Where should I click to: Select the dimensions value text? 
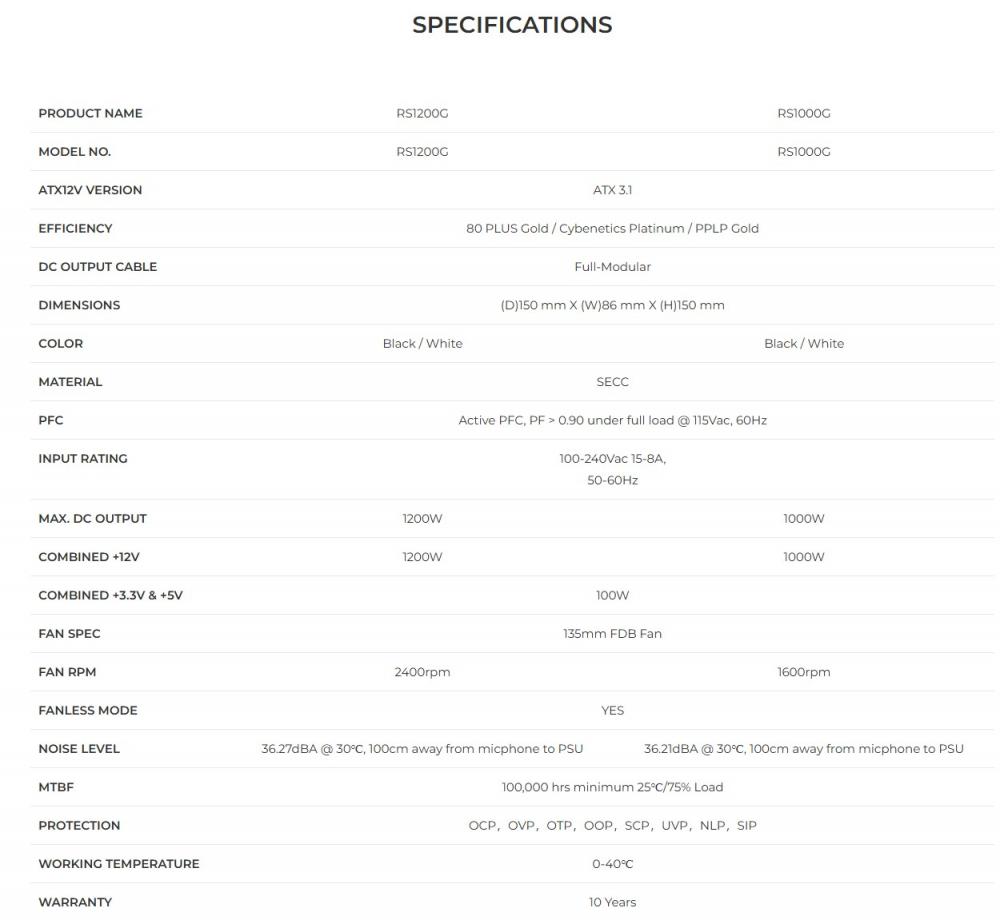pos(612,305)
